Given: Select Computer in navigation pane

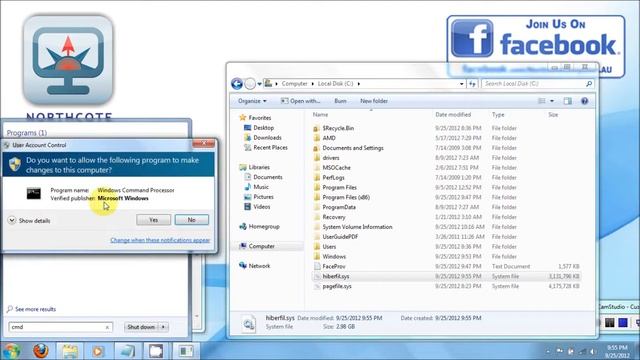Looking at the screenshot, I should point(257,246).
